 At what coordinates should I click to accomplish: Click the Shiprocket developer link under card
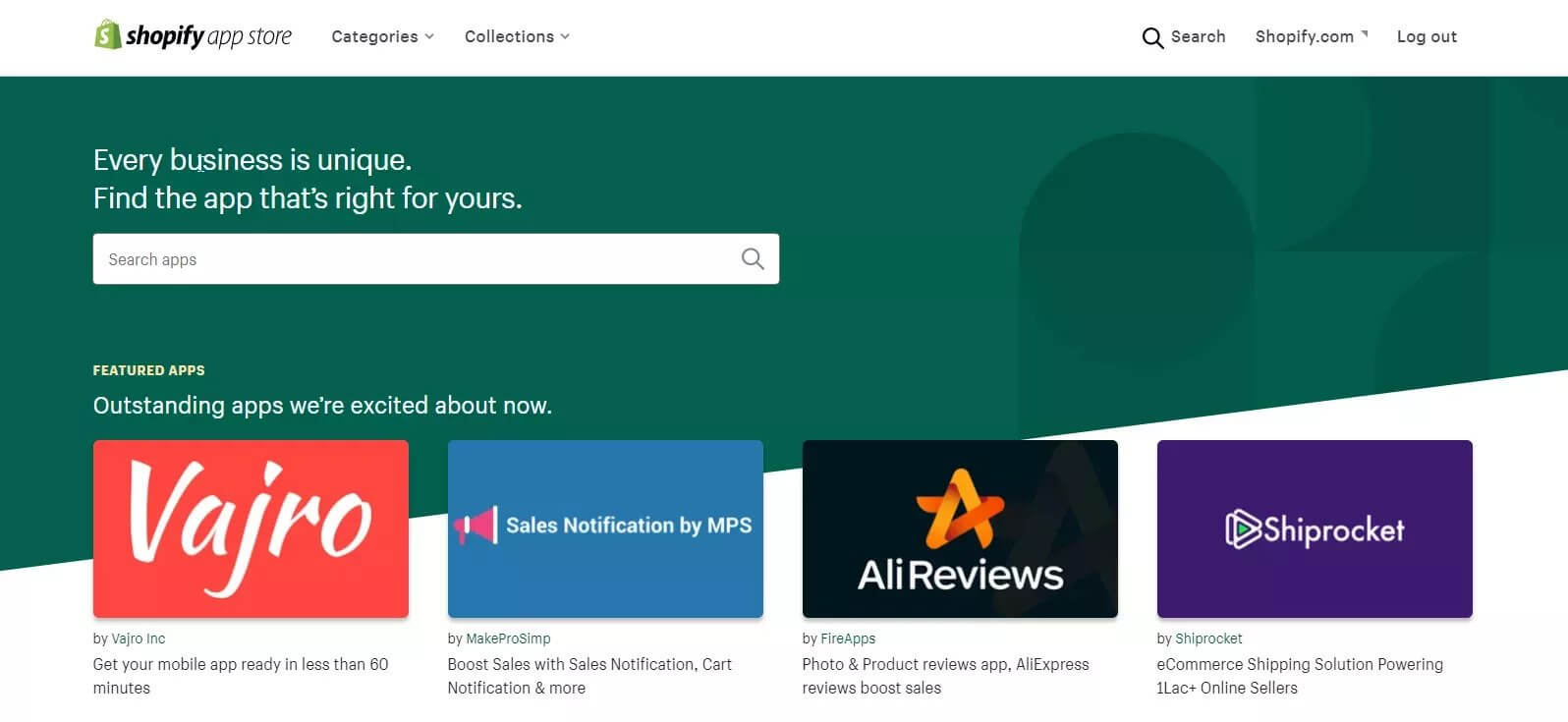click(1208, 639)
